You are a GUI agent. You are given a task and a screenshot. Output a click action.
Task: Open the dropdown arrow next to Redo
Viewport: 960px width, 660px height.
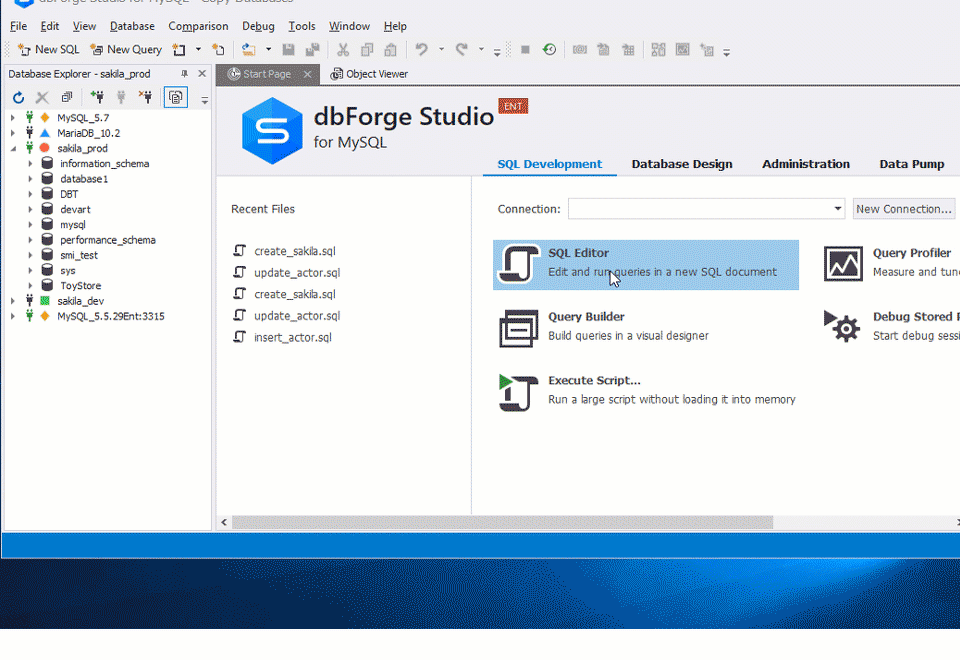[481, 50]
